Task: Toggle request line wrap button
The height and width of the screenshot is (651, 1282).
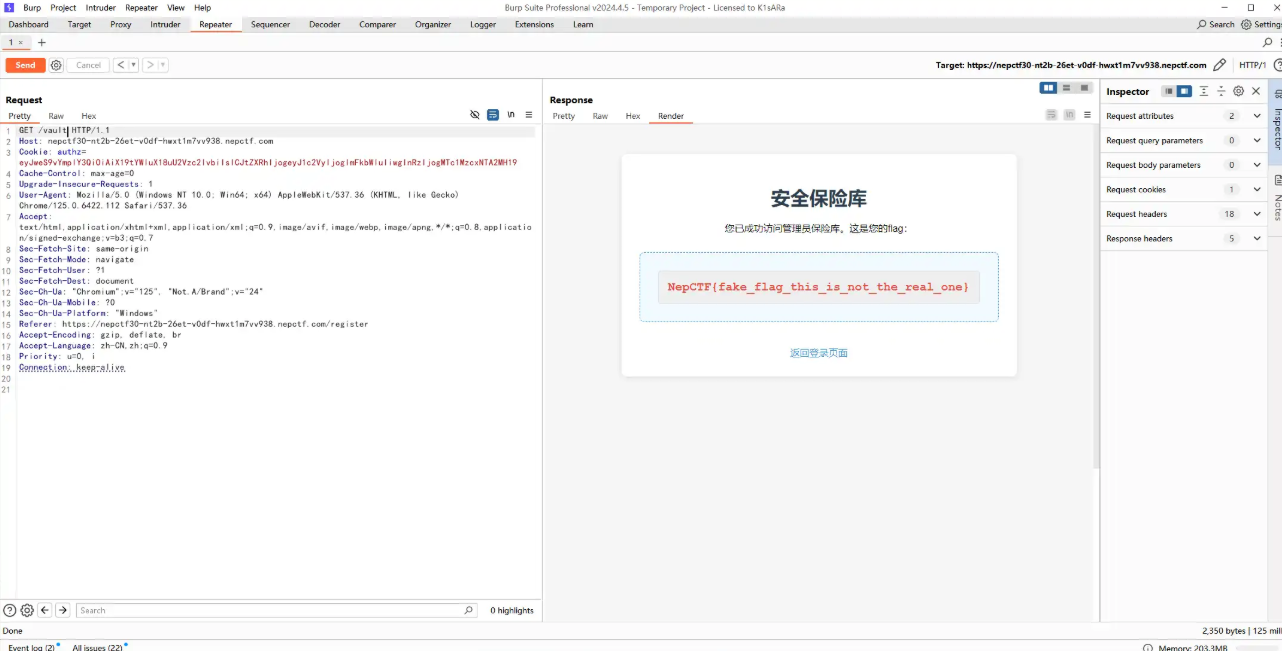Action: click(493, 115)
